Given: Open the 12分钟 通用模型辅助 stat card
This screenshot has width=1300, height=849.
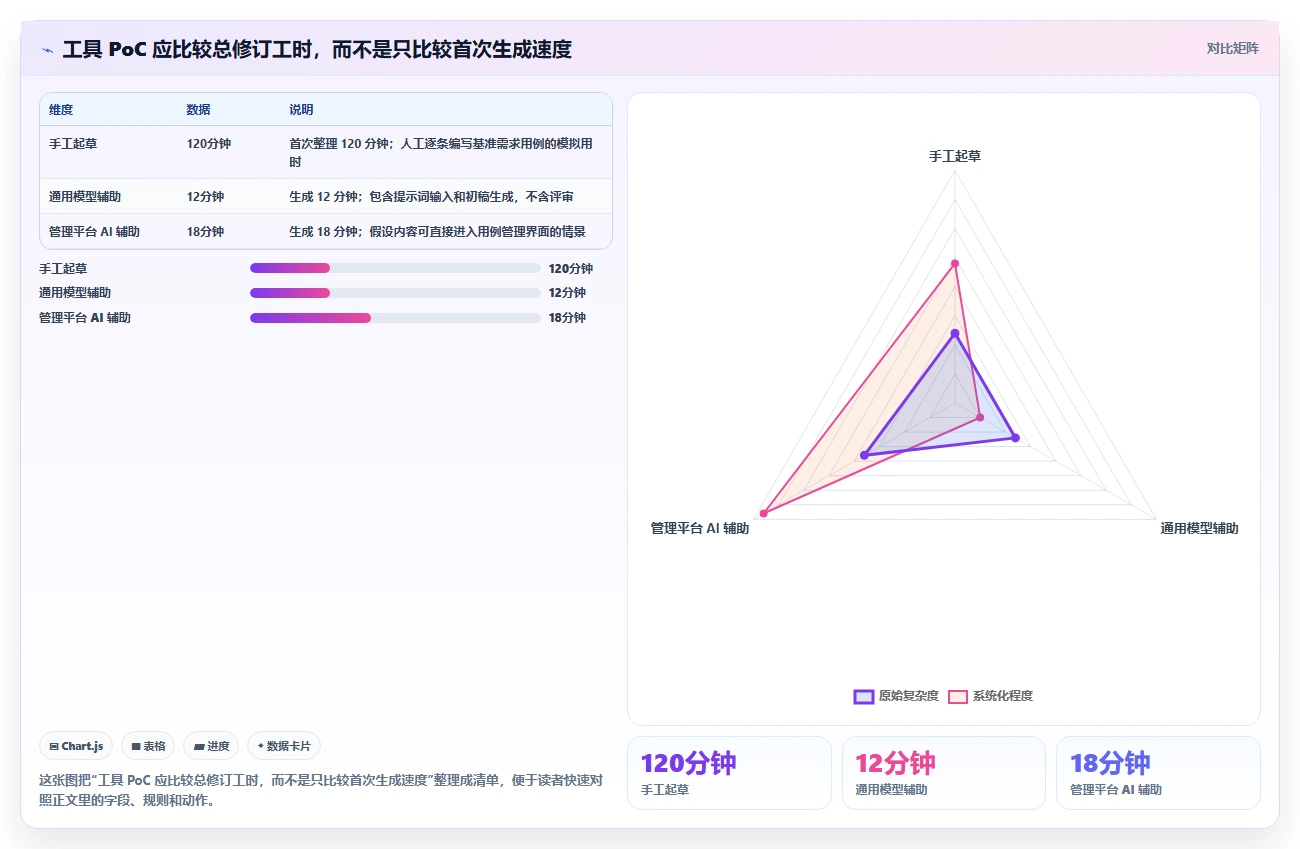Looking at the screenshot, I should coord(944,773).
